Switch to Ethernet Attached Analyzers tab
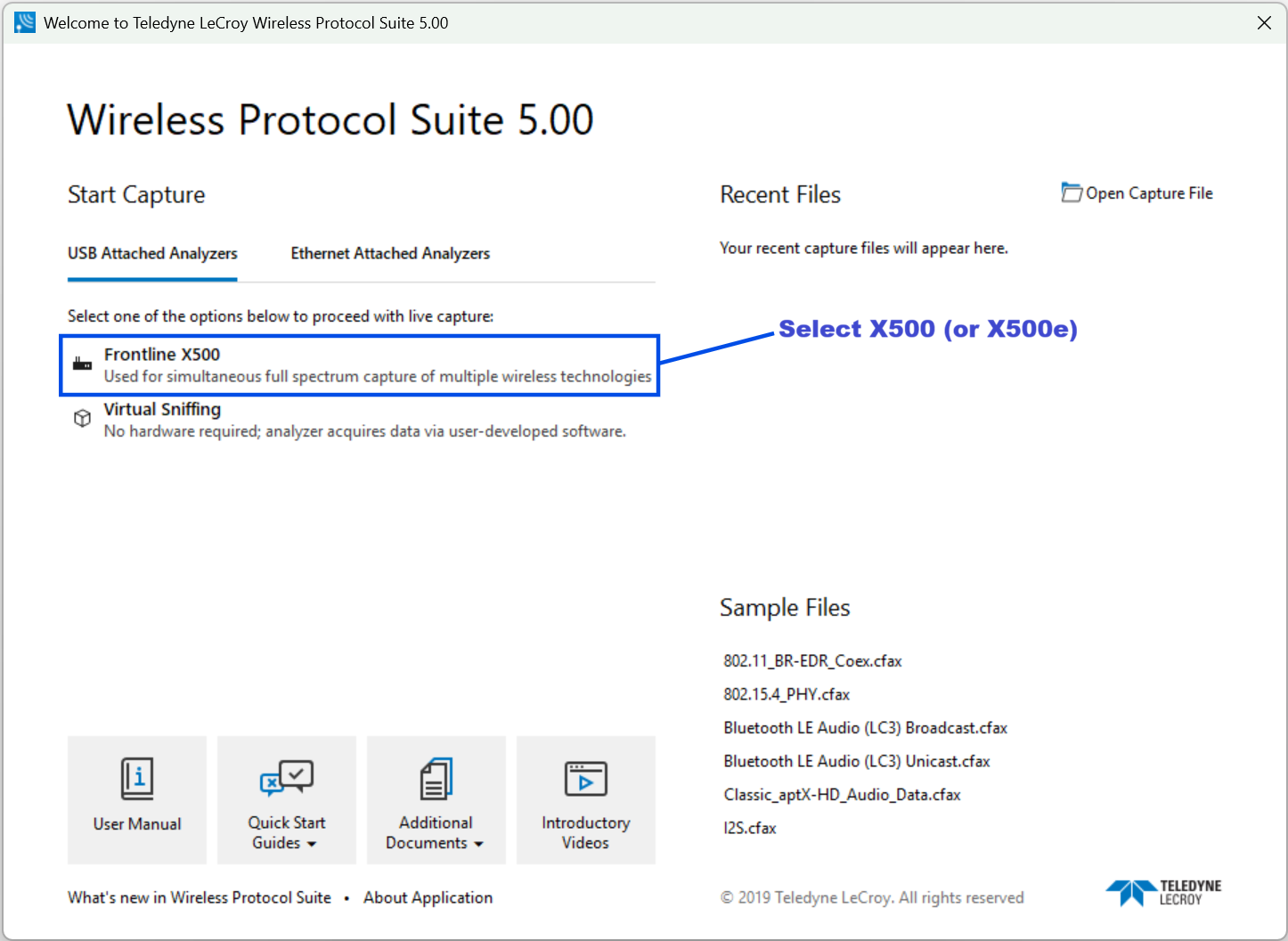1288x941 pixels. pyautogui.click(x=390, y=254)
